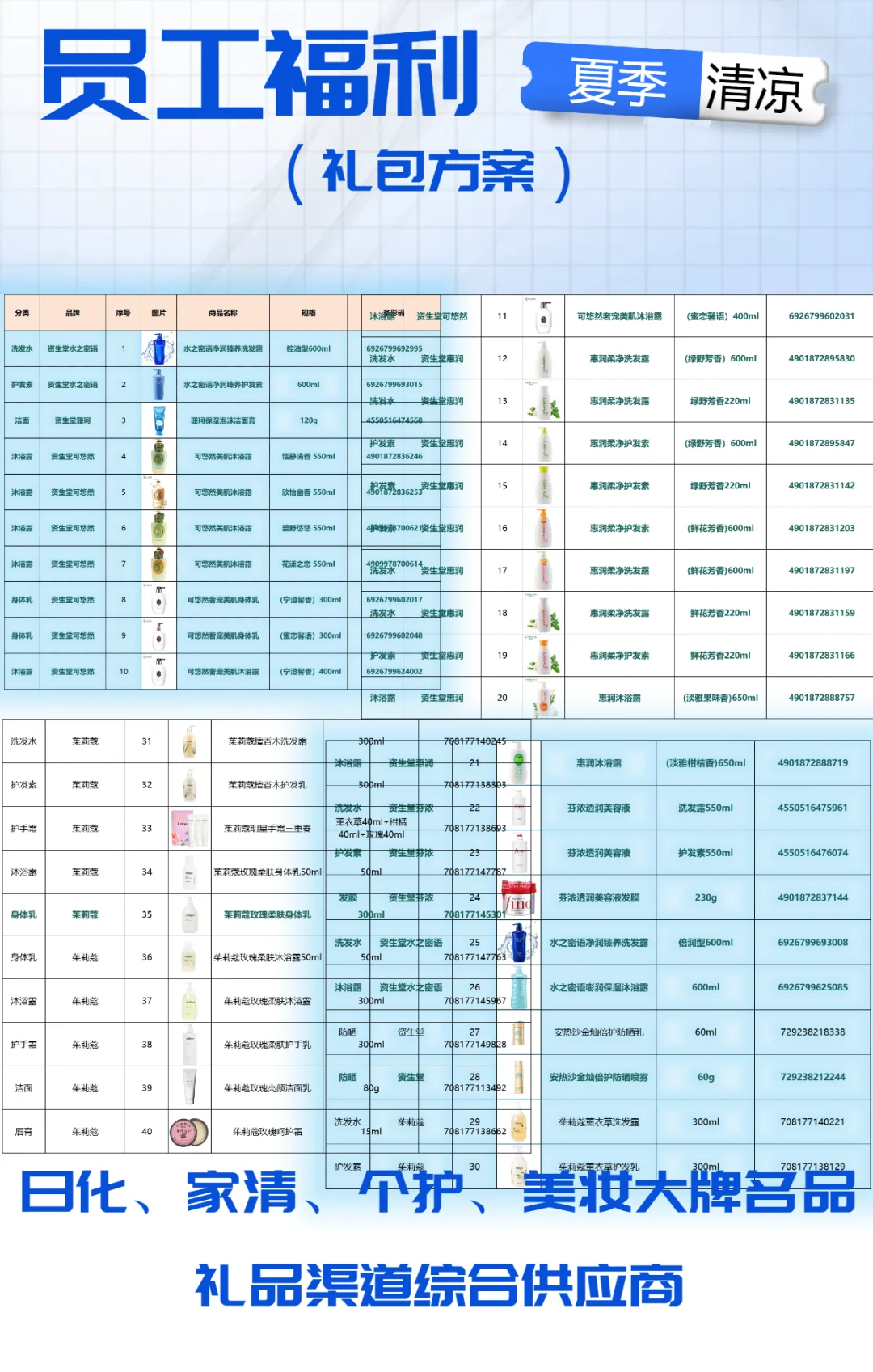Click barcode 4550516475961
Image resolution: width=873 pixels, height=1372 pixels.
(812, 808)
